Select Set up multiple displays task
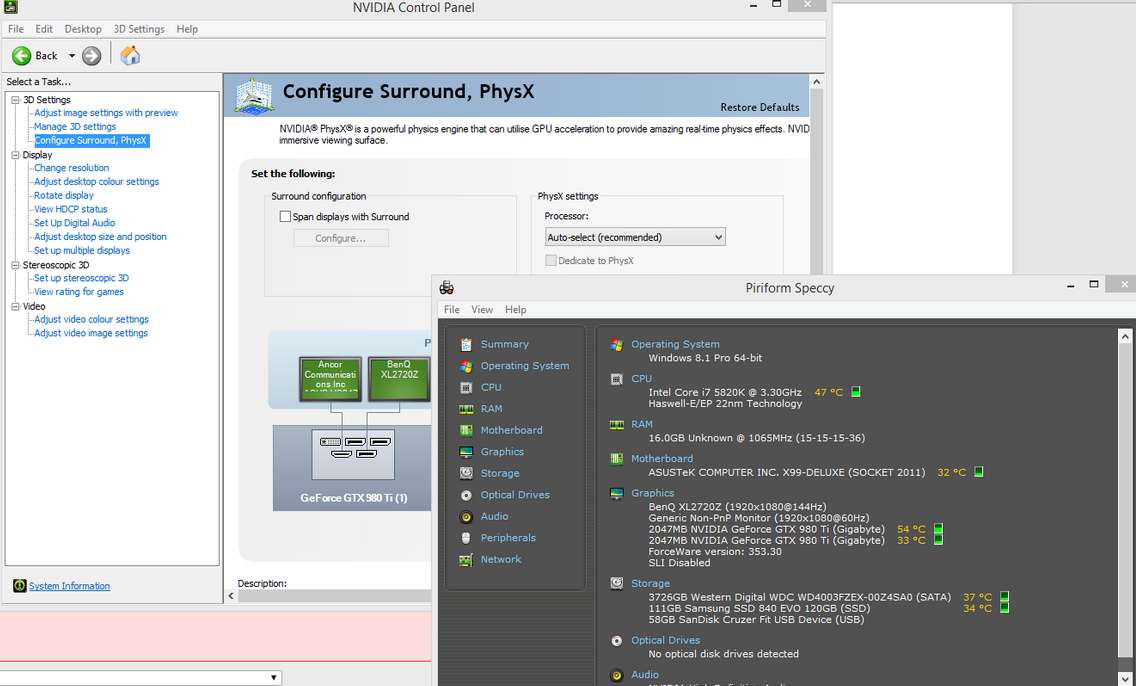The image size is (1136, 686). pyautogui.click(x=82, y=251)
